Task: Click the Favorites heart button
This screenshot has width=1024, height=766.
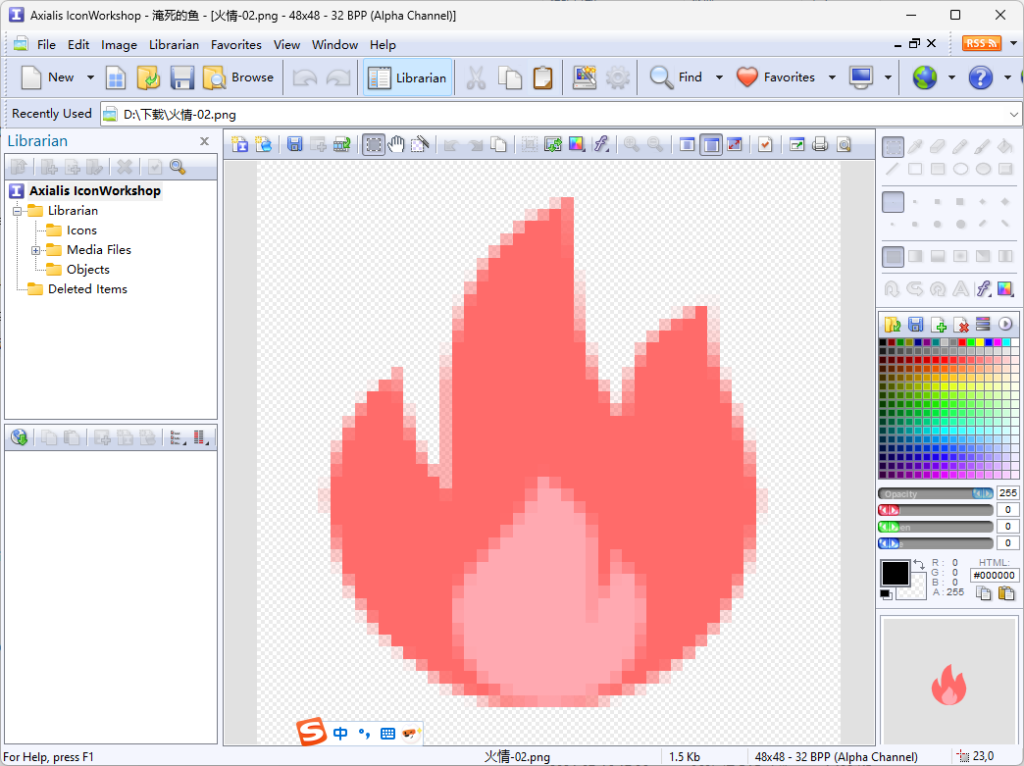Action: [776, 78]
